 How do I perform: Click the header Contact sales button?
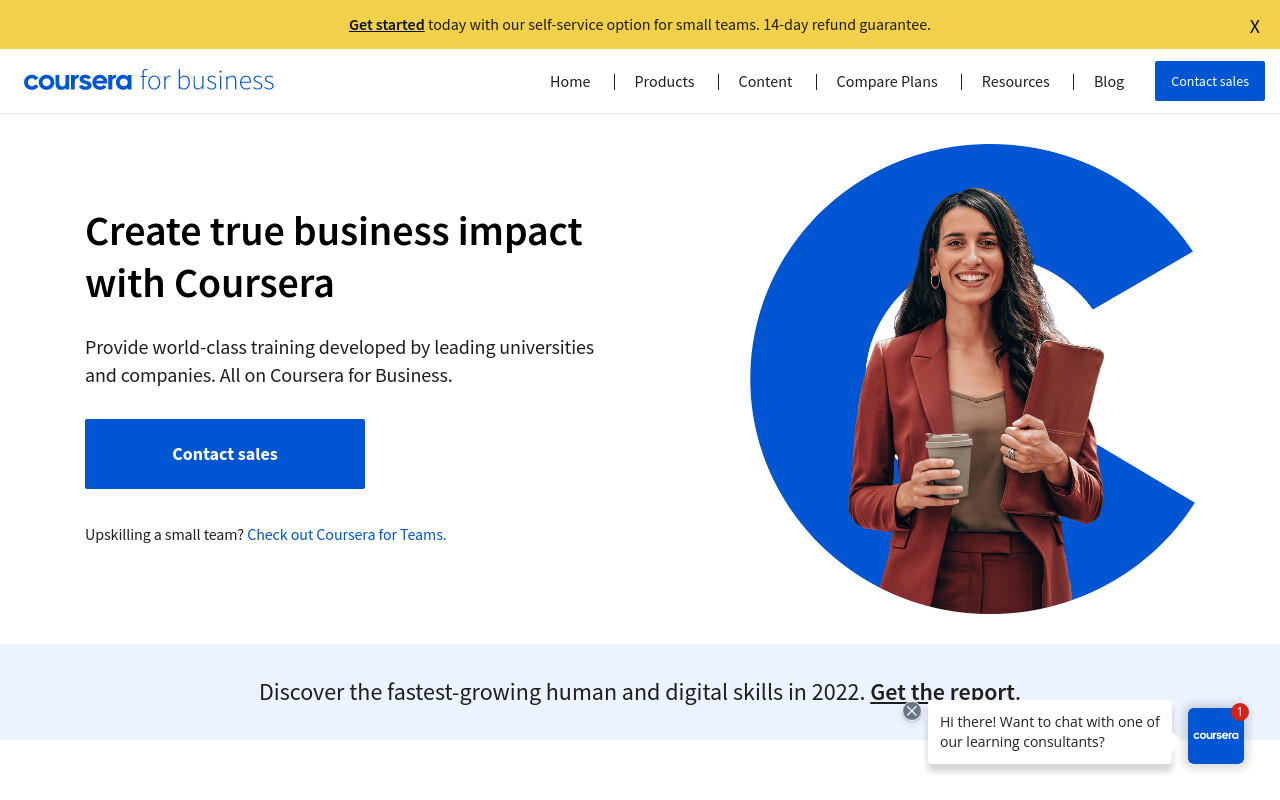(1210, 81)
